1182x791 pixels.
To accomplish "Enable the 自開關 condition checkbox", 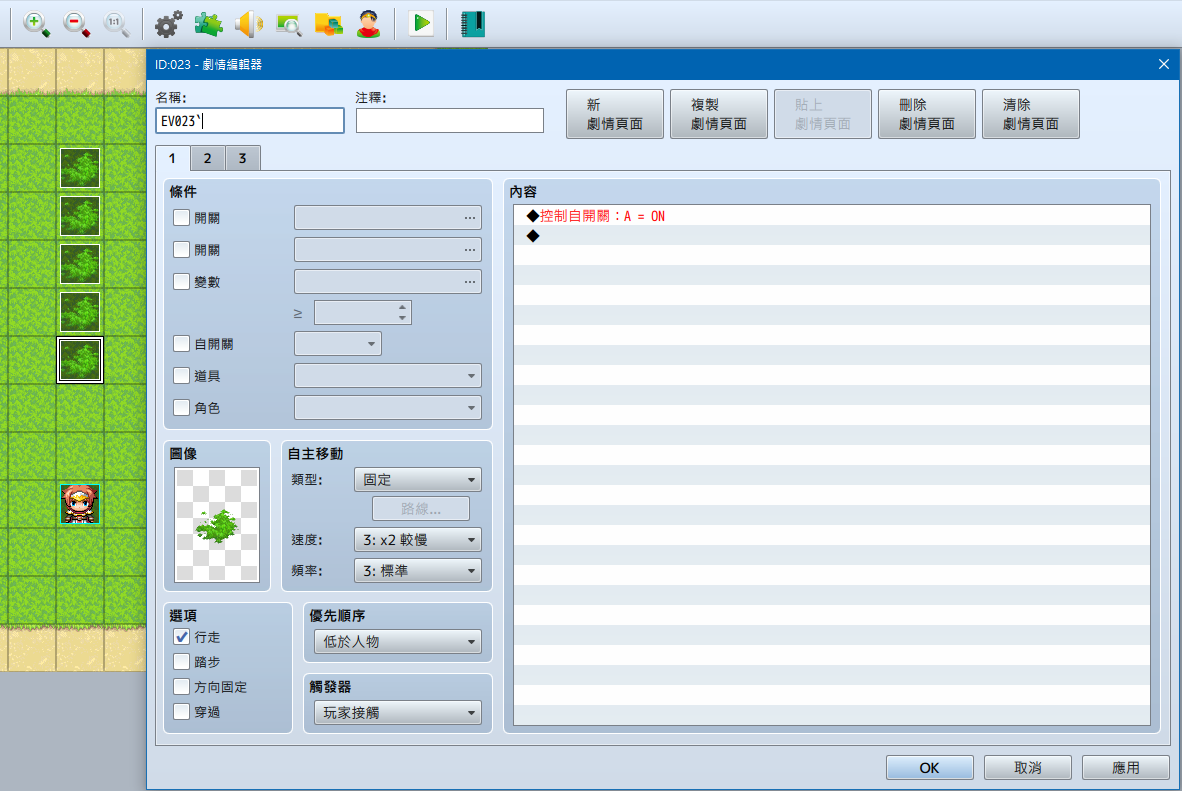I will point(182,344).
